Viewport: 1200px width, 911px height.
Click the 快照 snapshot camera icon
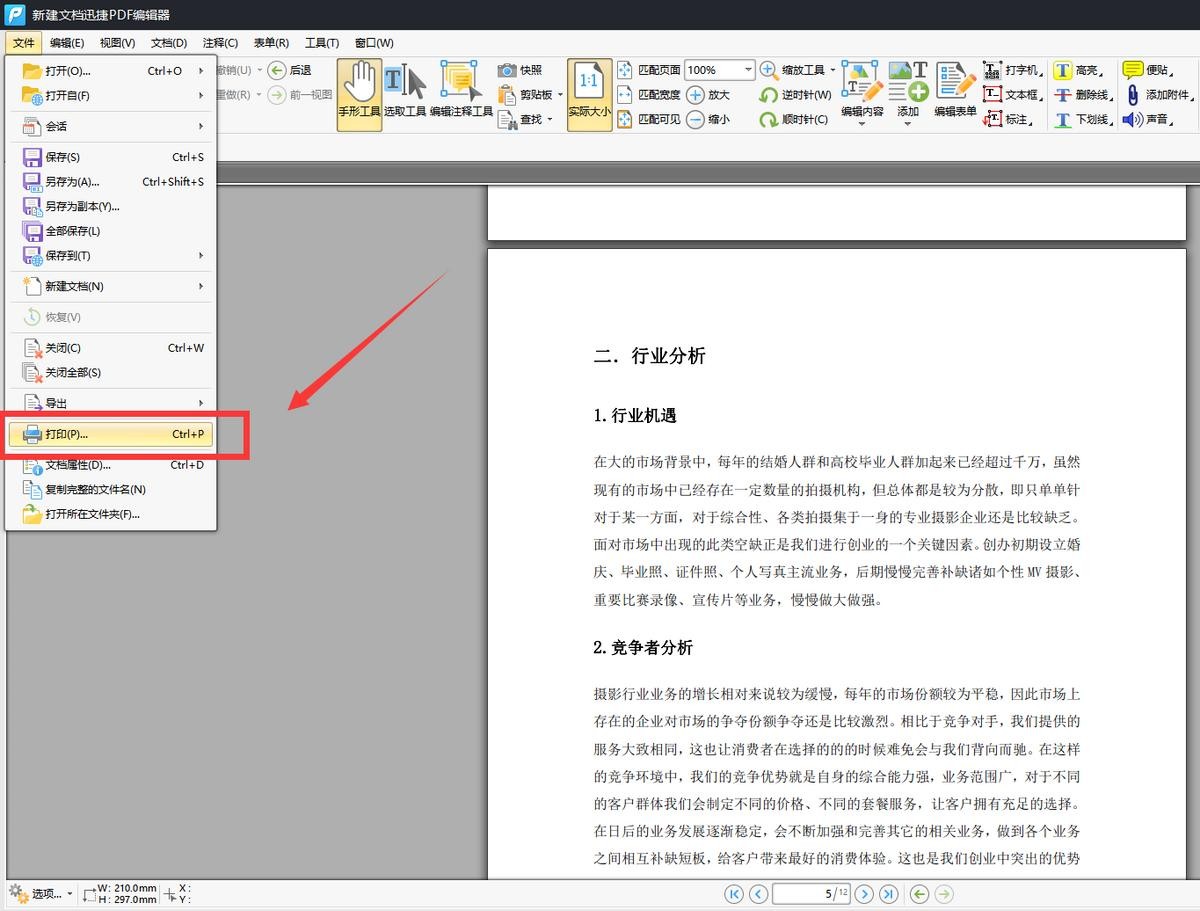[508, 70]
